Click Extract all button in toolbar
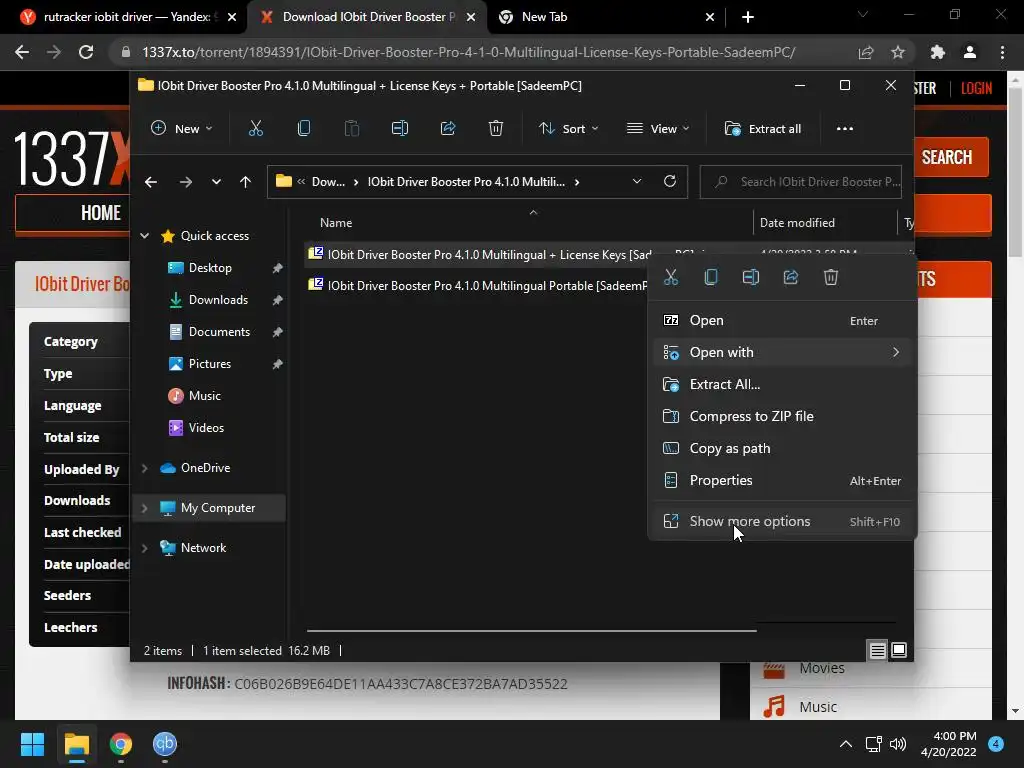The height and width of the screenshot is (768, 1024). click(x=762, y=129)
